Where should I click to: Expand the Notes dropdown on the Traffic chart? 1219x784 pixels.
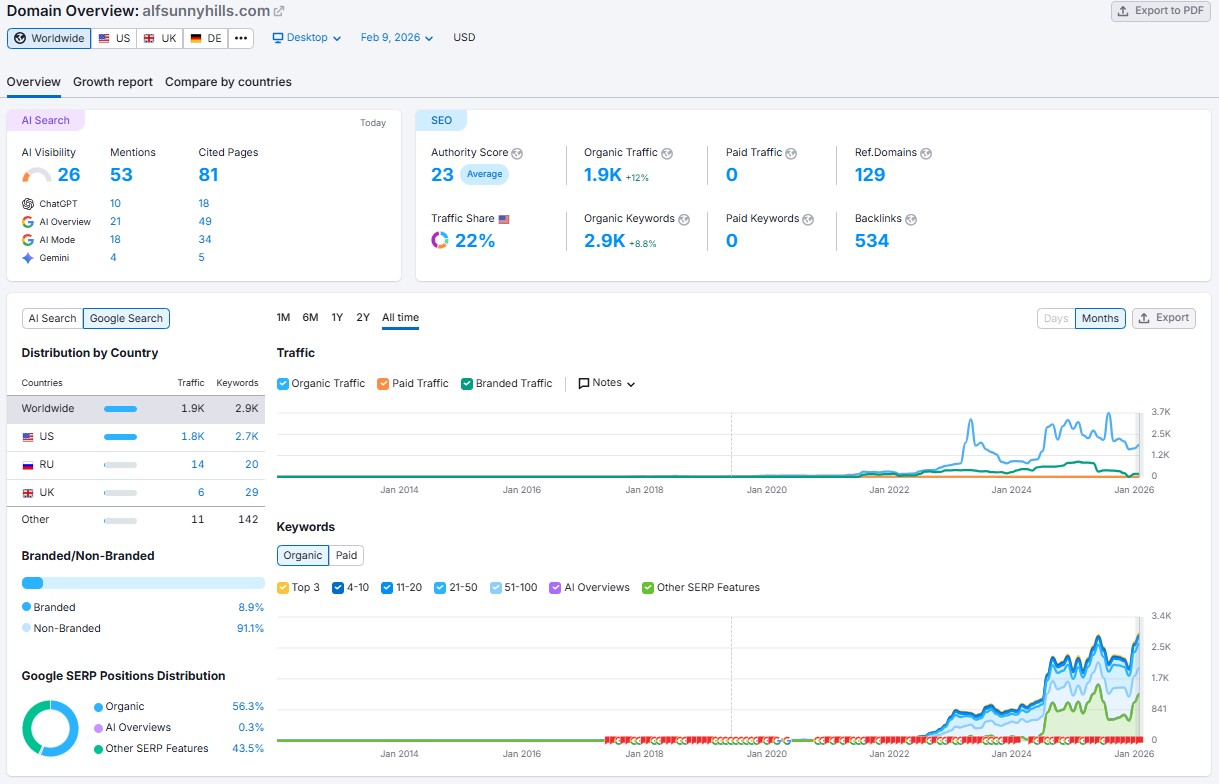[x=605, y=383]
